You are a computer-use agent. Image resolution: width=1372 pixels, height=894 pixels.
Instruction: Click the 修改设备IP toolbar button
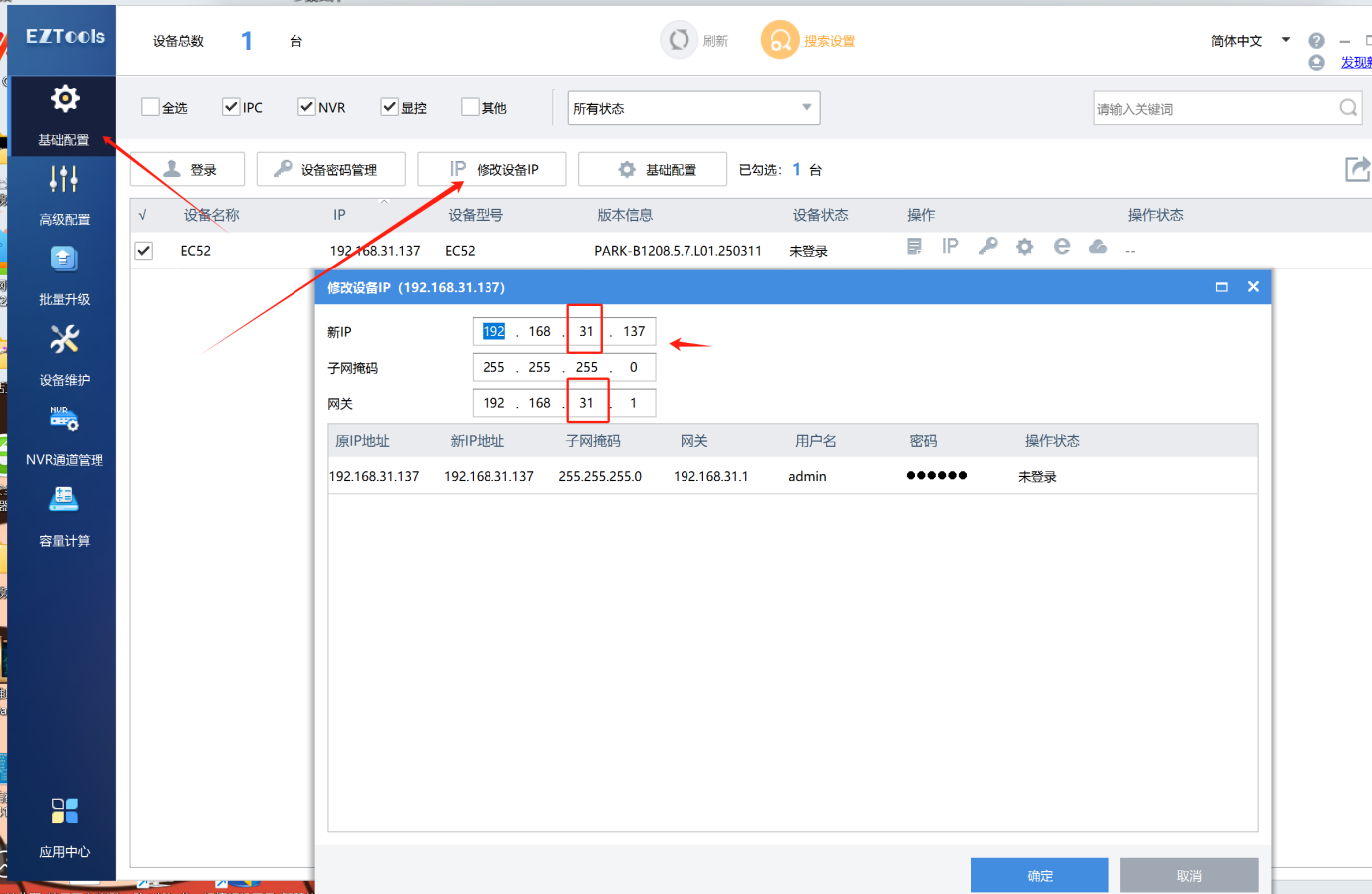[x=491, y=169]
